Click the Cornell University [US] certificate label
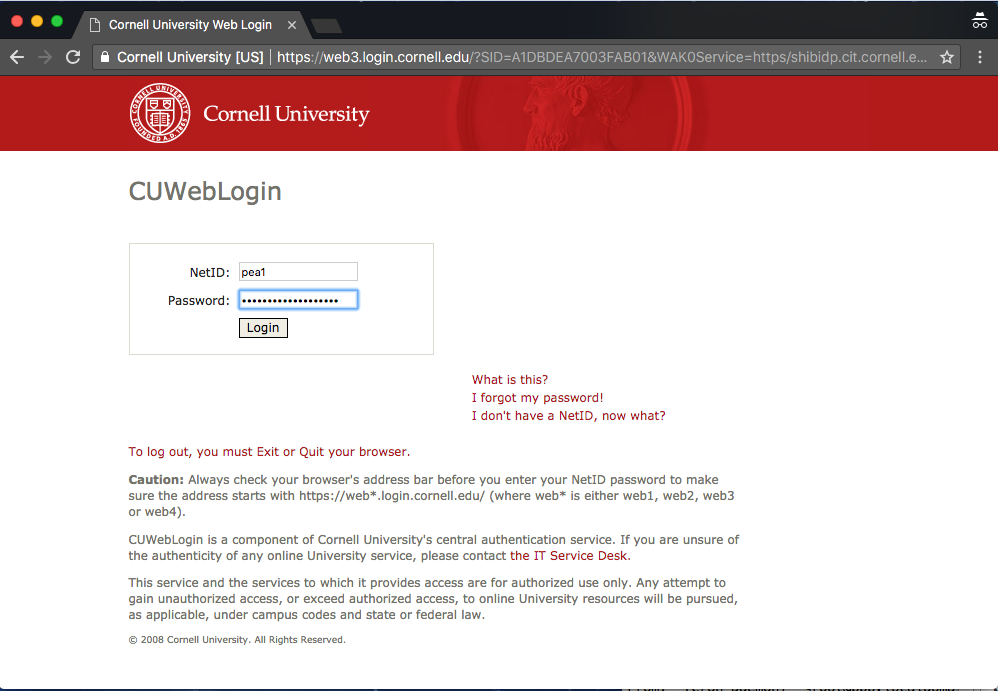This screenshot has height=691, width=998. pyautogui.click(x=190, y=57)
